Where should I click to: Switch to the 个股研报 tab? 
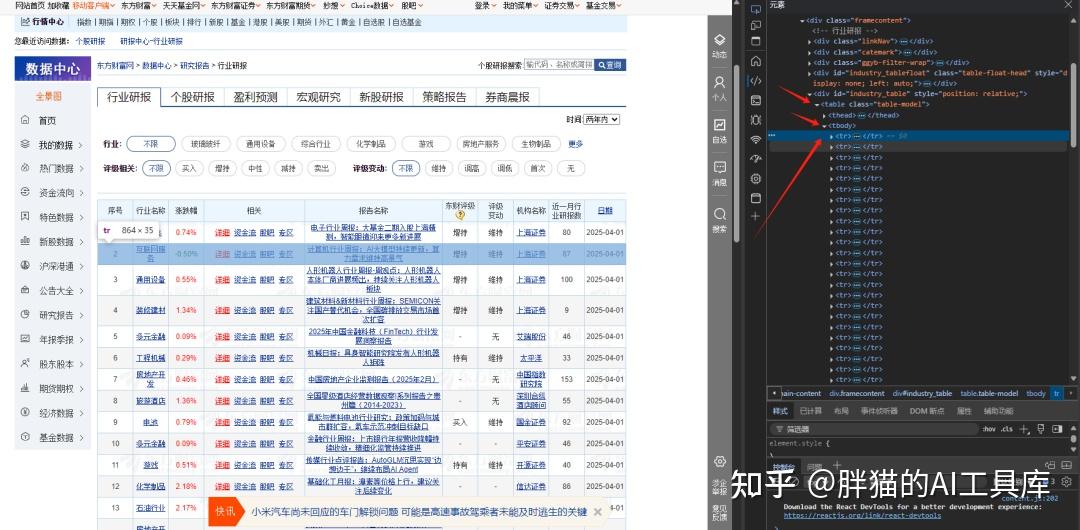click(x=192, y=97)
